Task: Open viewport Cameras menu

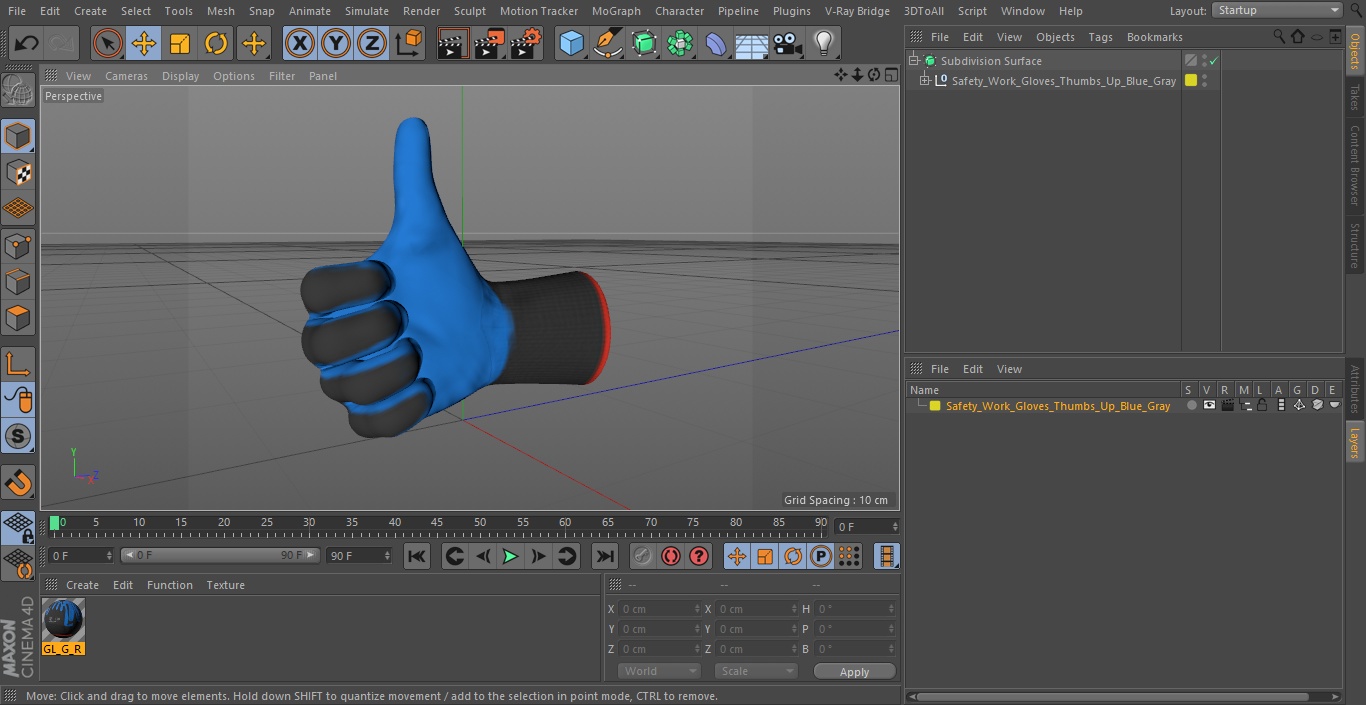Action: coord(126,76)
